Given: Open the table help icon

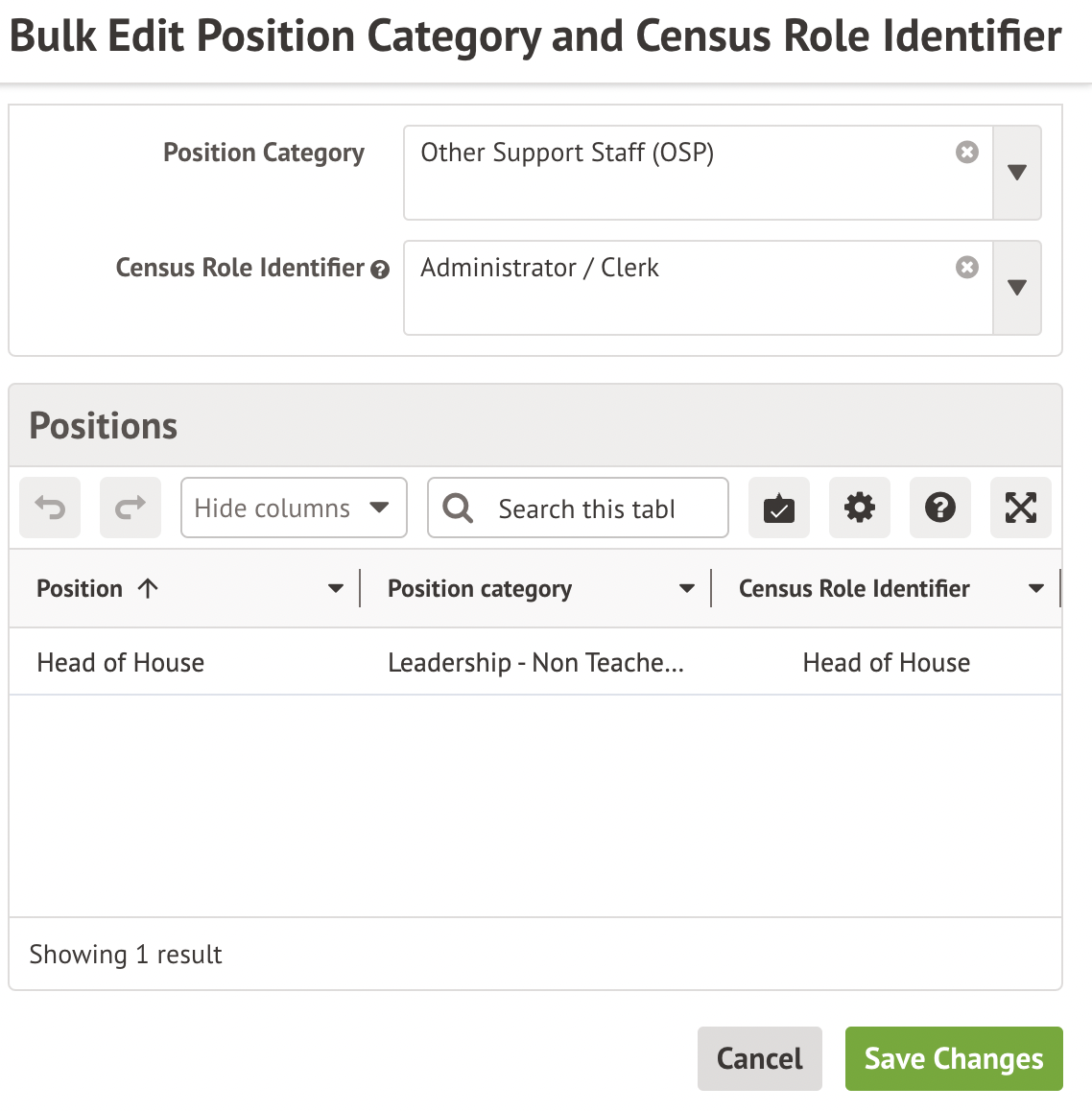Looking at the screenshot, I should [940, 508].
